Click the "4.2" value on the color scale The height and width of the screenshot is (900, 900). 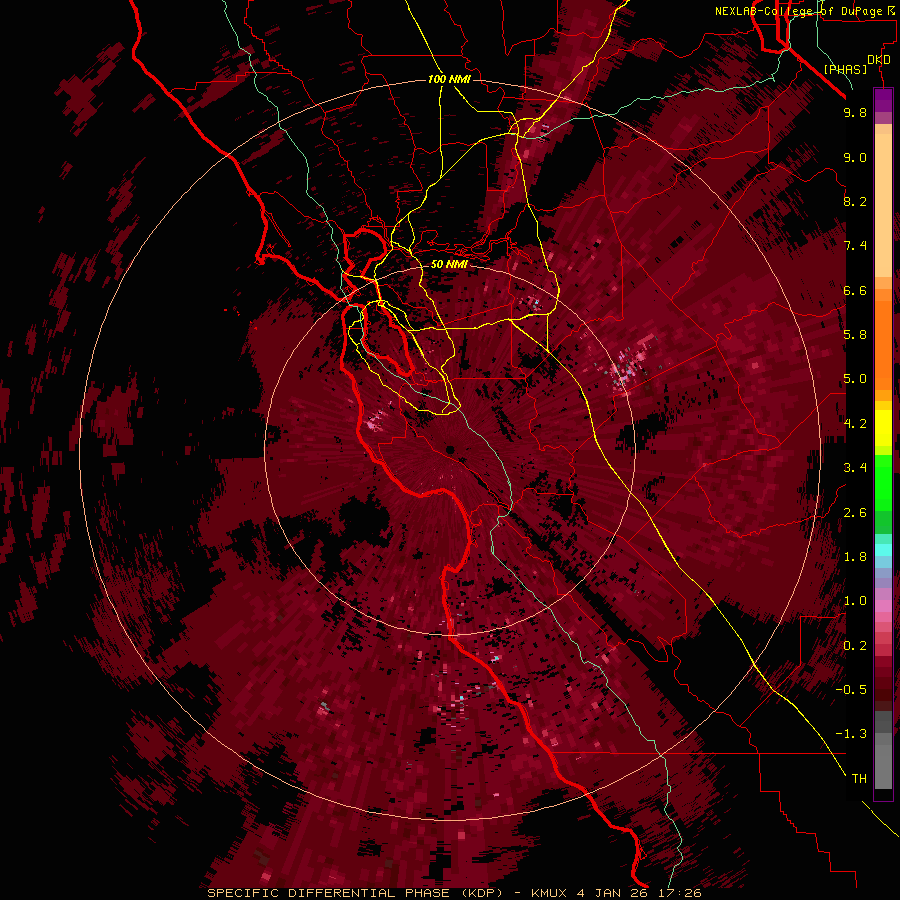(855, 424)
